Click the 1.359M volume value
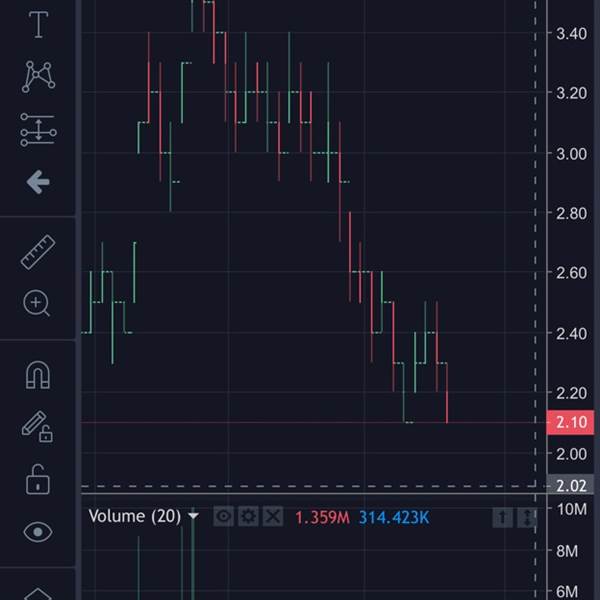 (322, 518)
